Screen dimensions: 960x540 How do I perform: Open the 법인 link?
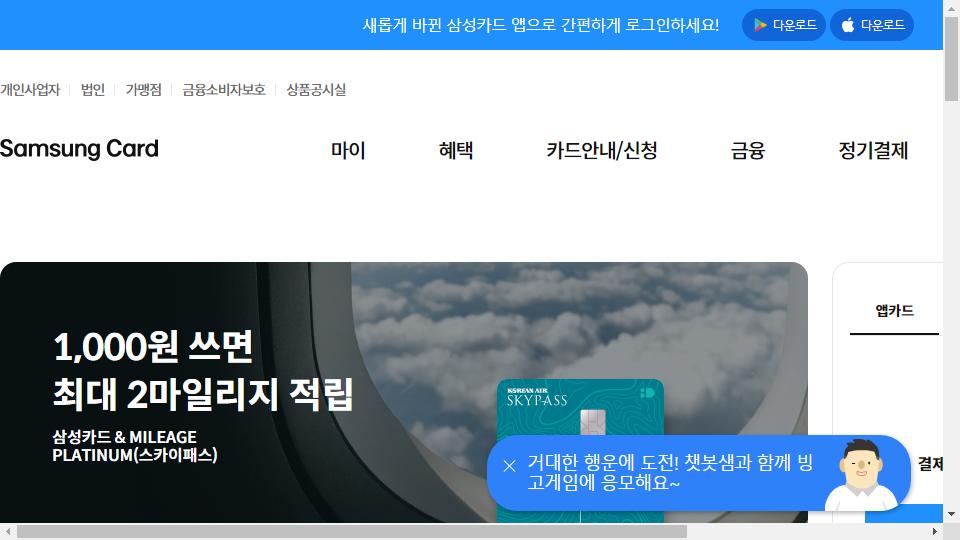coord(93,90)
